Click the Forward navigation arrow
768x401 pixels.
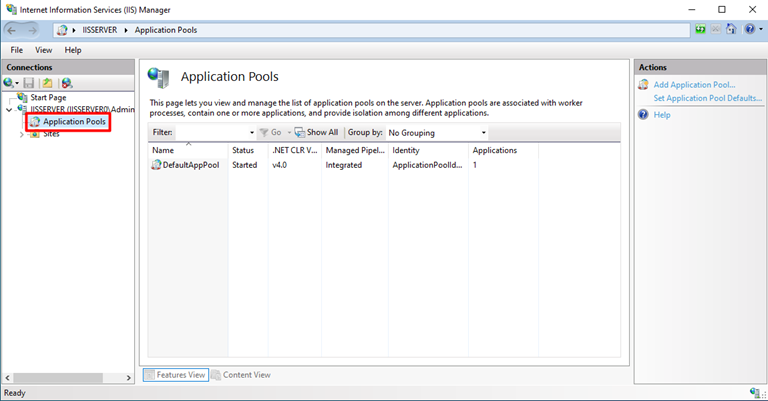[x=32, y=30]
